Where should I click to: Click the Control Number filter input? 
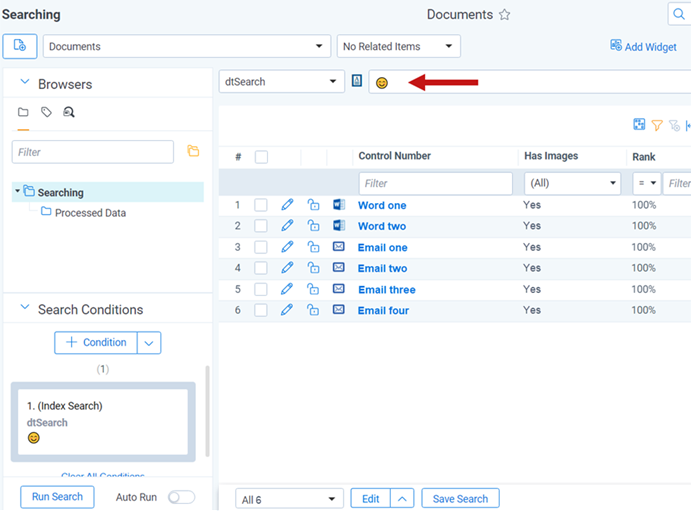click(435, 183)
